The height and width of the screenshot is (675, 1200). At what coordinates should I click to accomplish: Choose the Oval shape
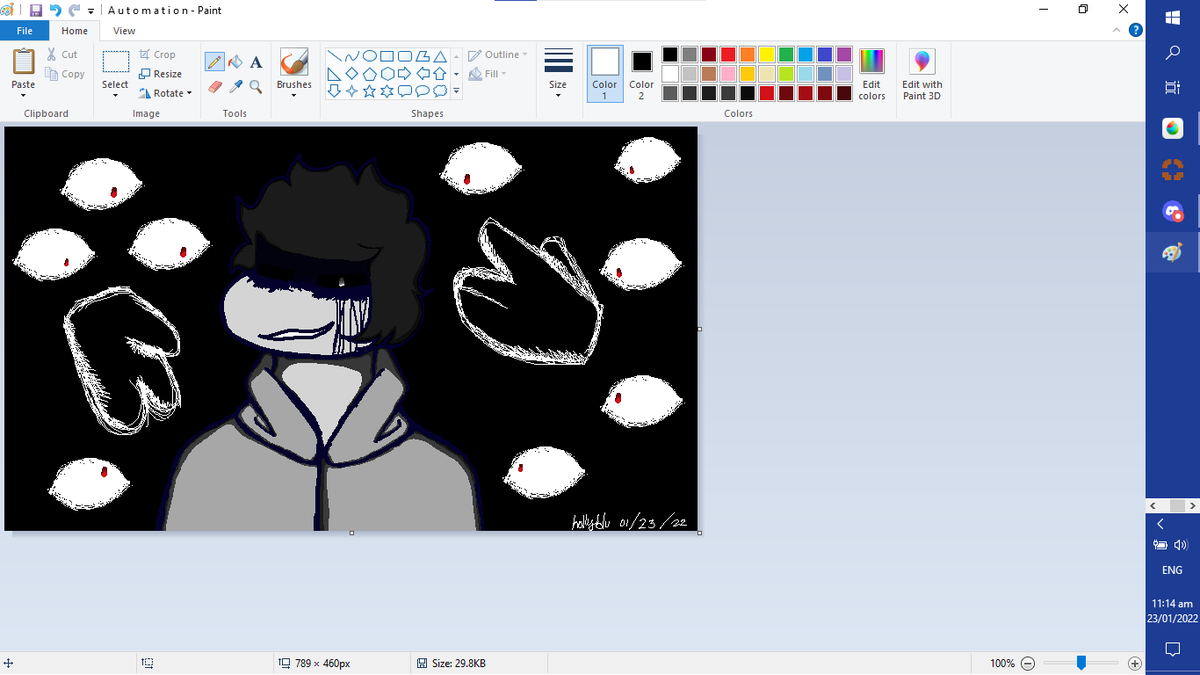(370, 56)
